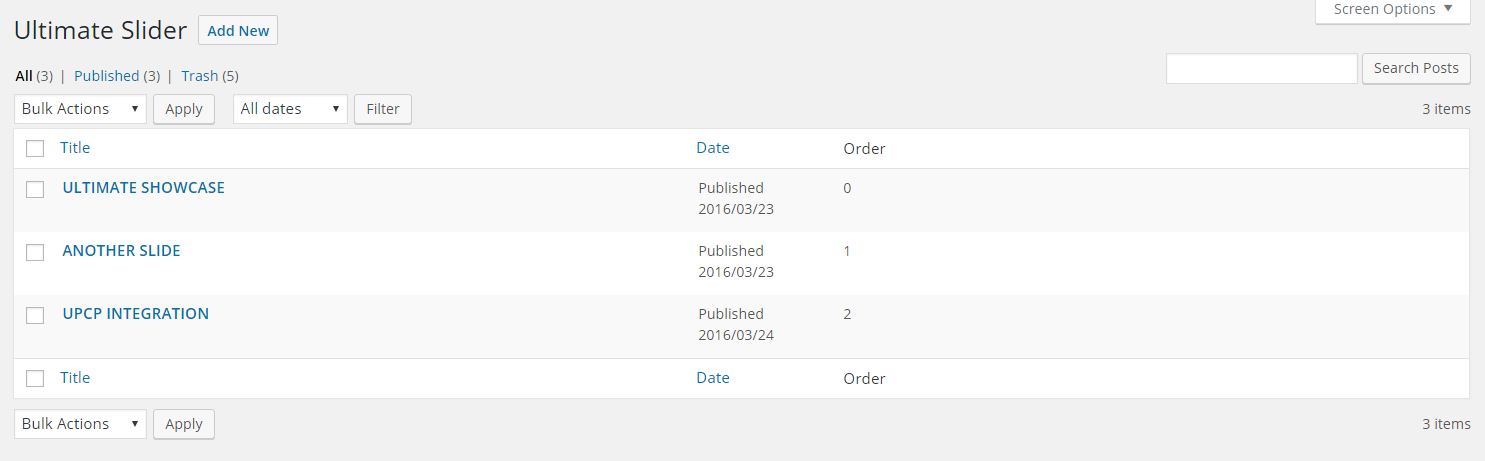Image resolution: width=1485 pixels, height=461 pixels.
Task: Toggle the select-all checkbox in table header
Action: click(35, 148)
